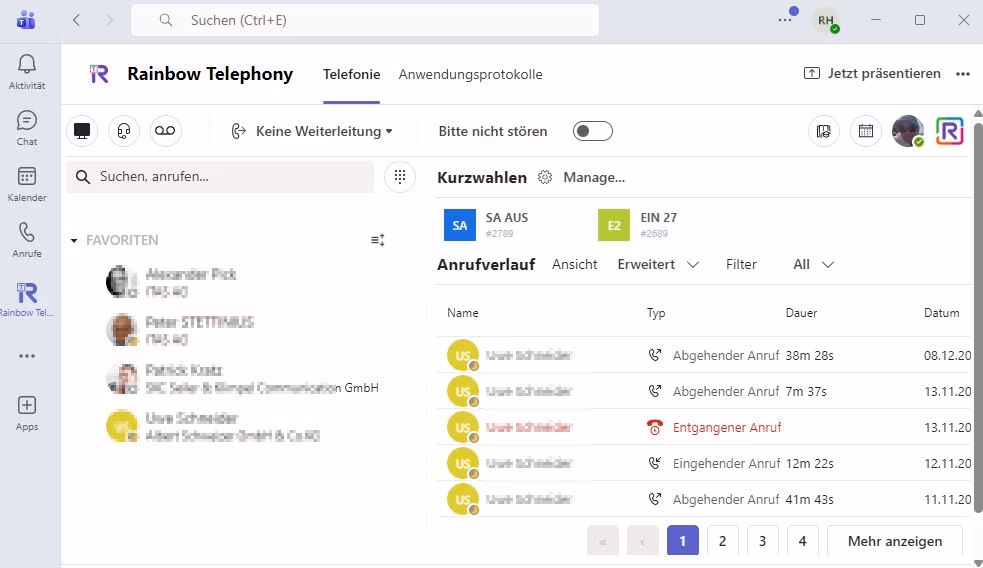Go to page 1 of call history
Screen dimensions: 983x568
pos(683,540)
